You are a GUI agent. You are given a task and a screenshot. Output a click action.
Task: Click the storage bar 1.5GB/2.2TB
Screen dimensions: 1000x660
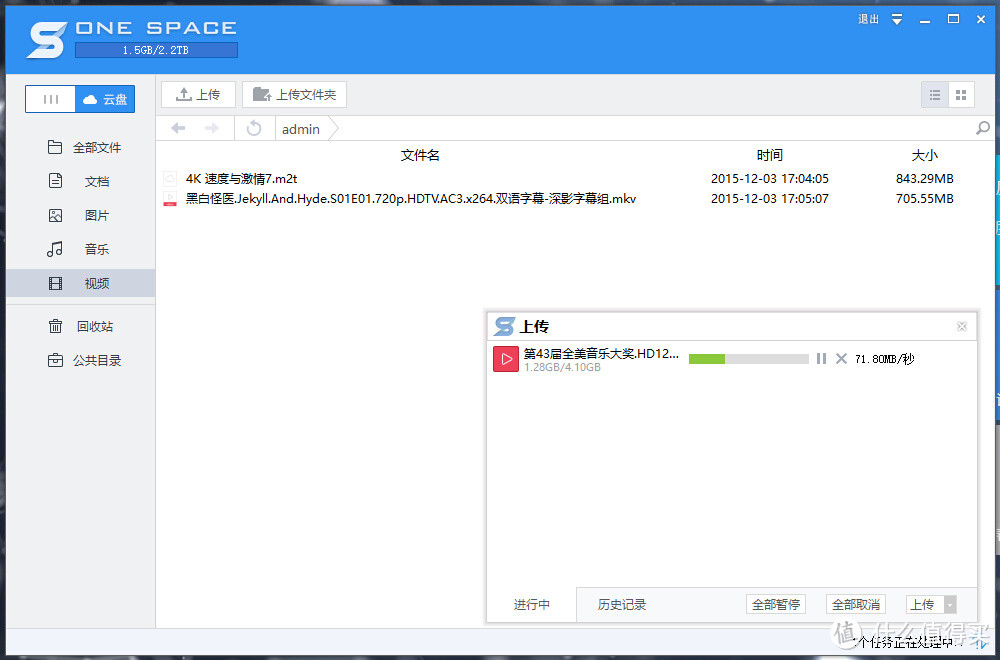point(156,50)
